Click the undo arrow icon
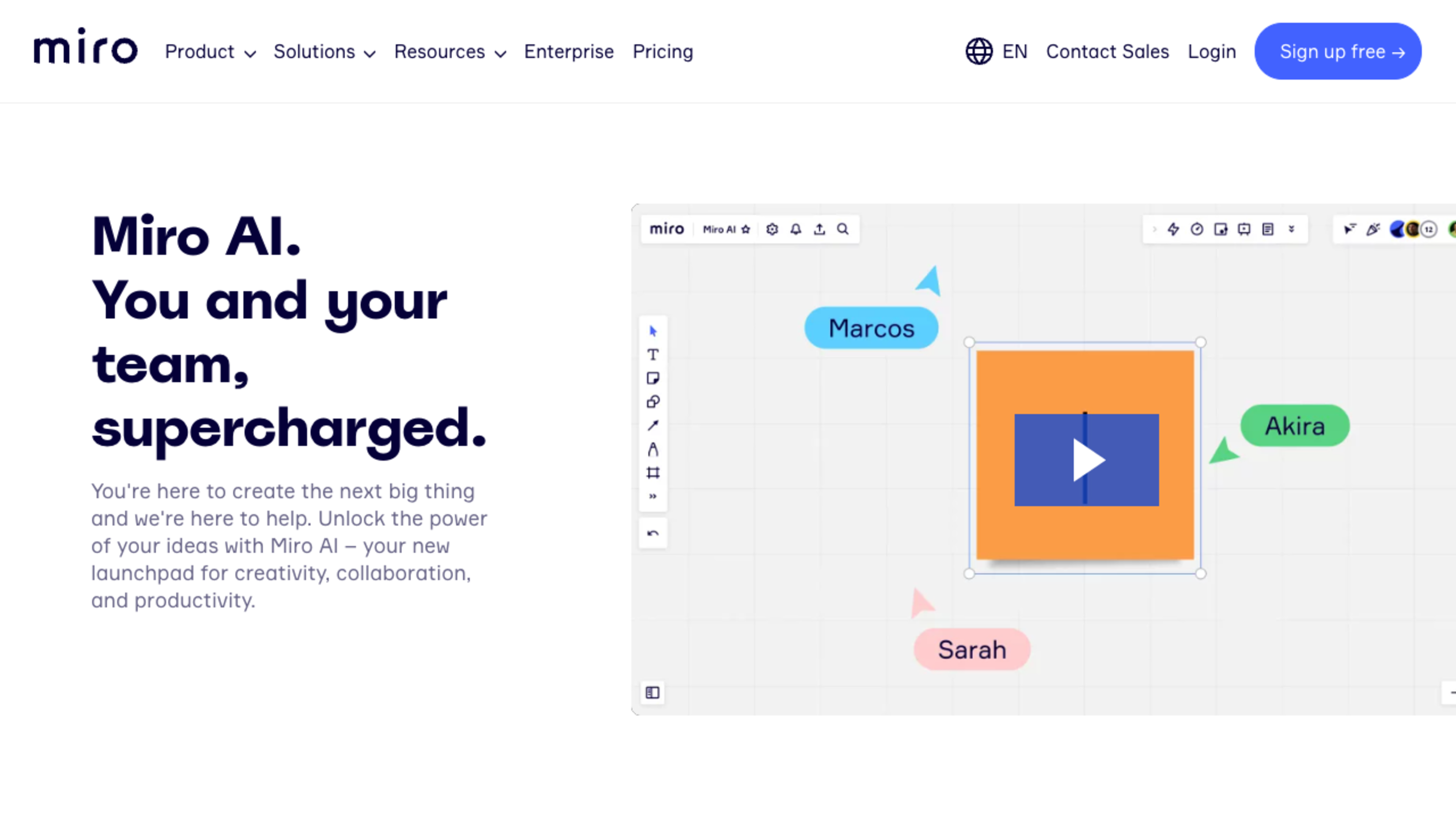The image size is (1456, 819). (x=653, y=533)
